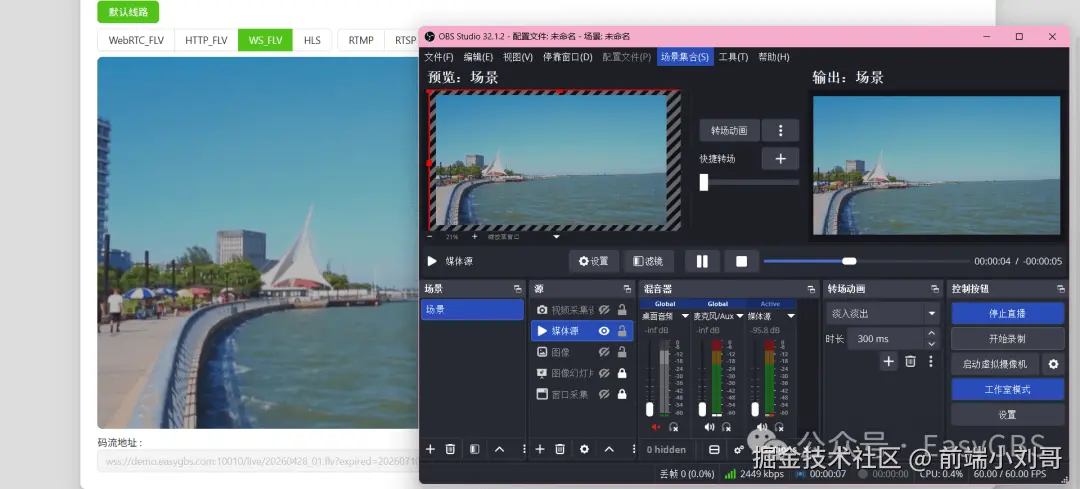The image size is (1080, 489).
Task: Toggle 工作室模式 studio mode button
Action: coord(1008,389)
